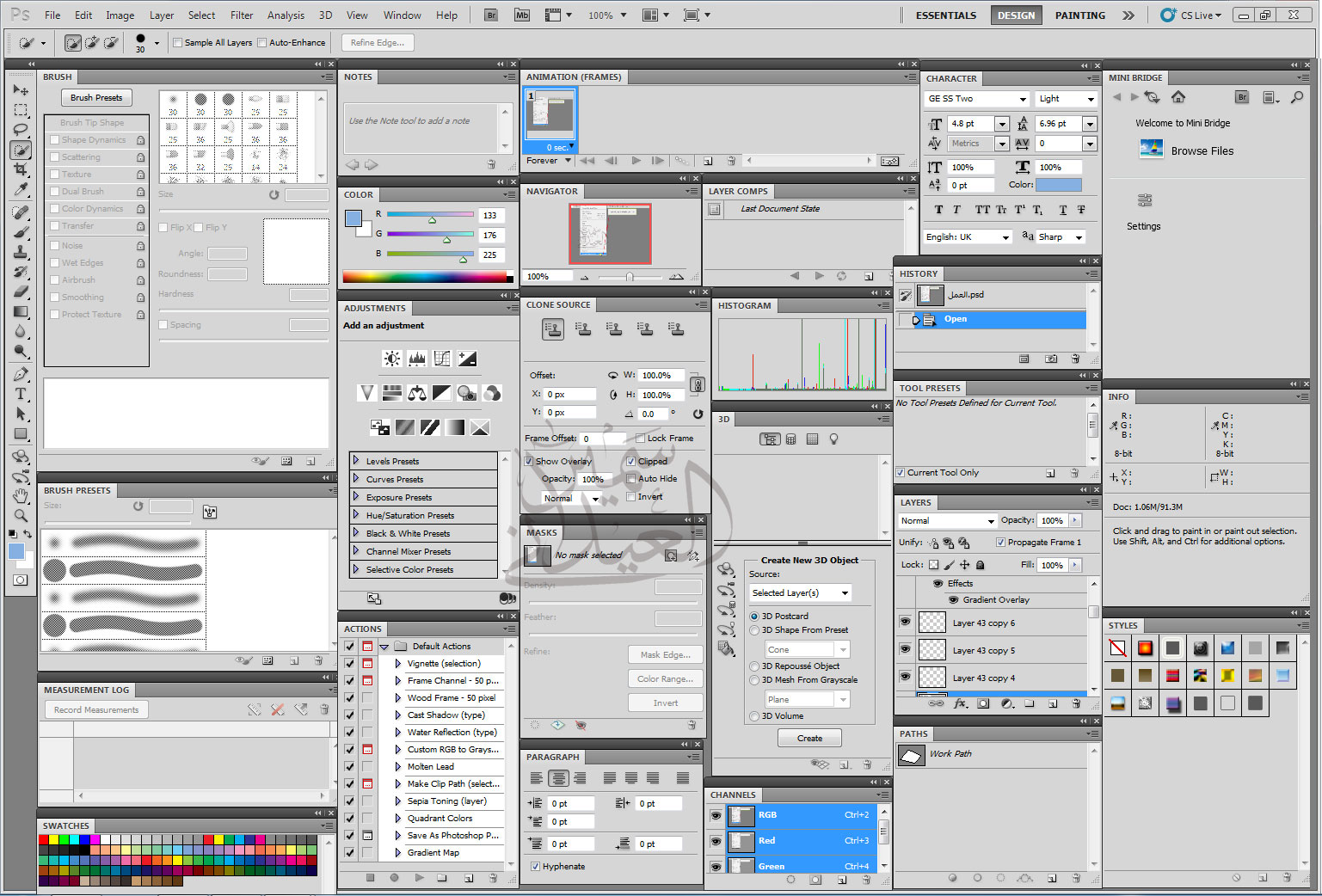
Task: Enable the Auto-Enhance checkbox
Action: 262,43
